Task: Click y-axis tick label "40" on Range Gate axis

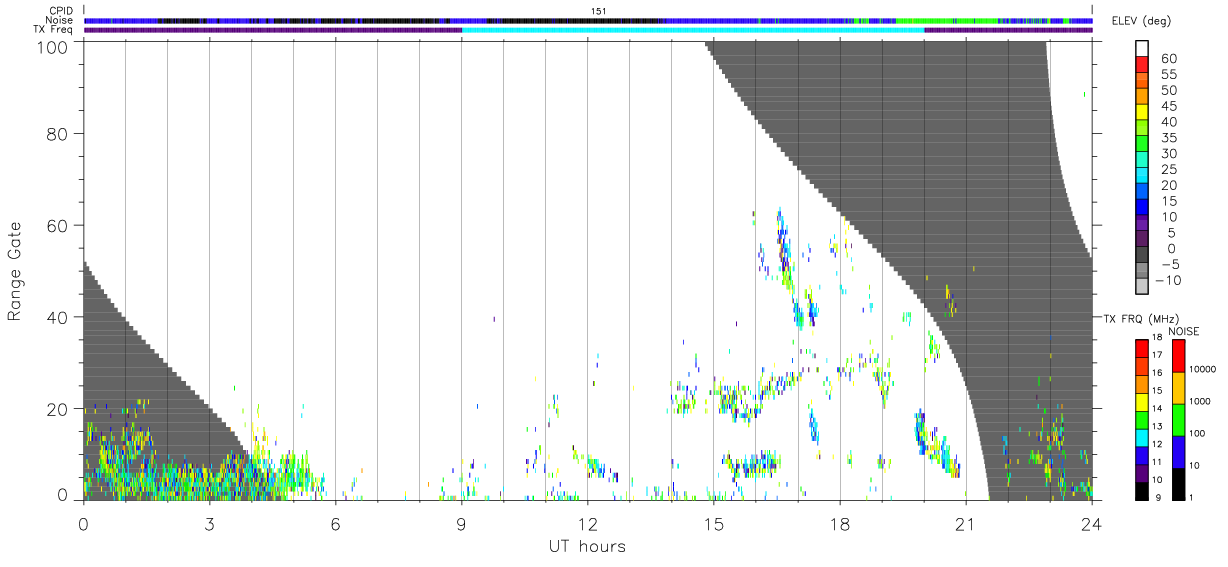Action: pos(57,317)
